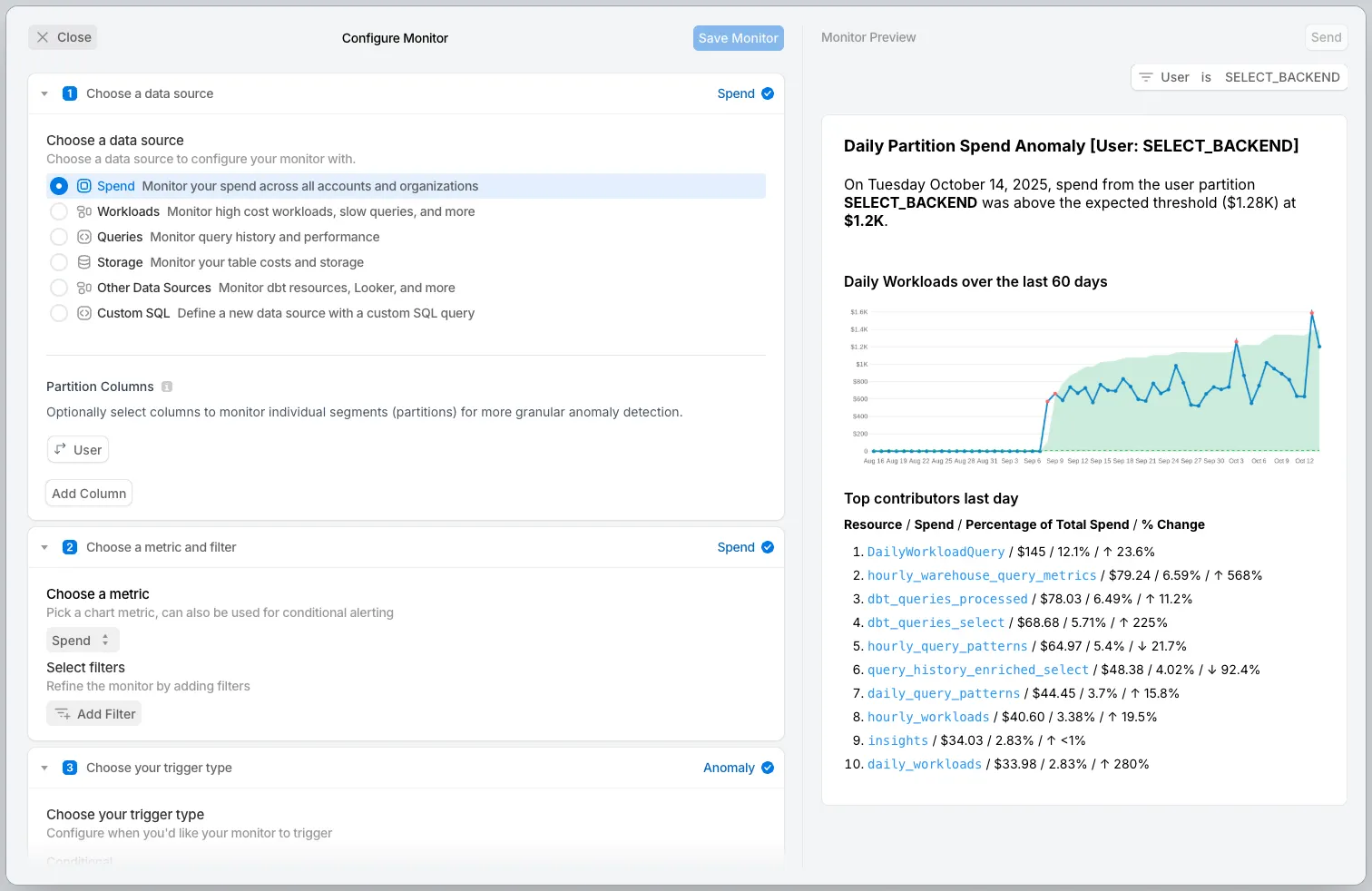
Task: Click the blue checkmark beside Anomaly
Action: [x=768, y=768]
